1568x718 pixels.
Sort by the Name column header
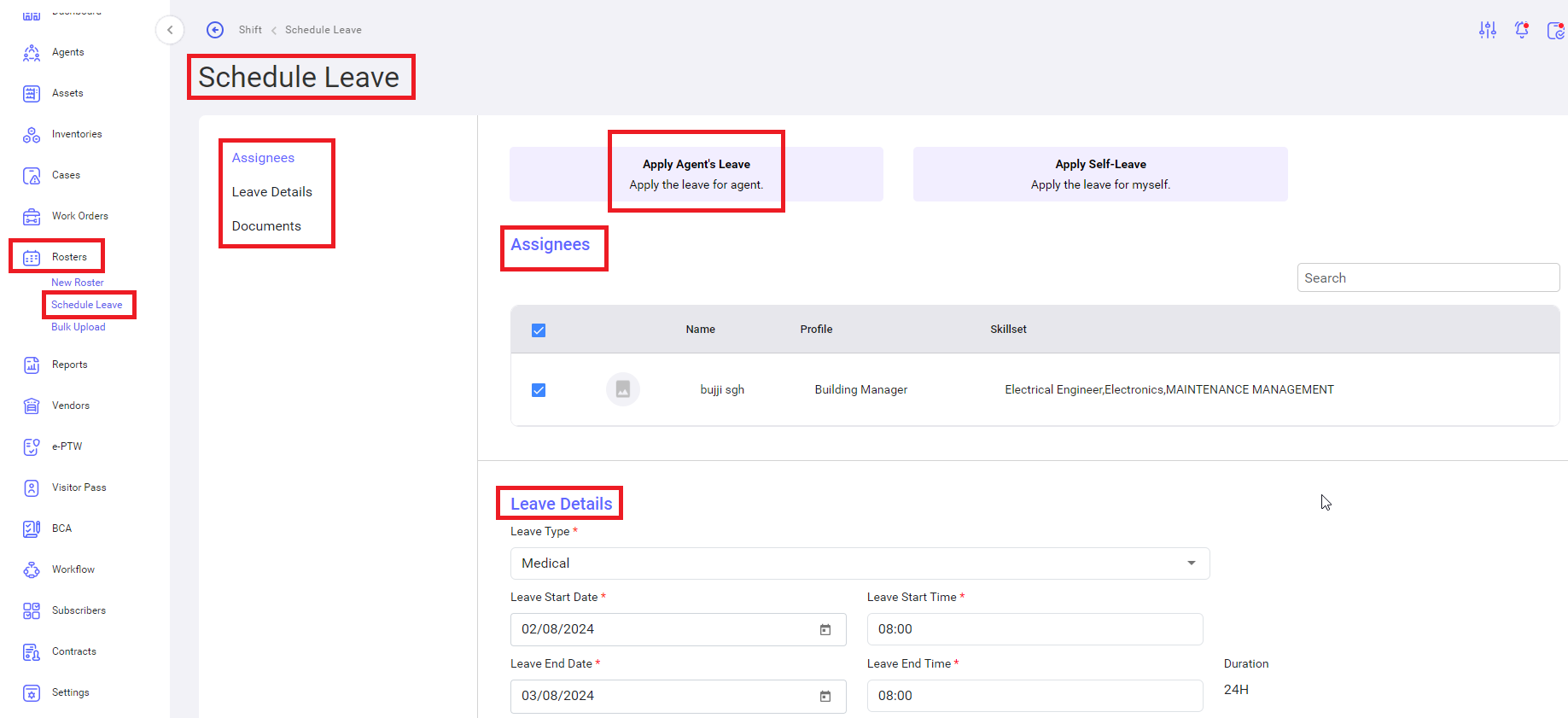tap(700, 330)
